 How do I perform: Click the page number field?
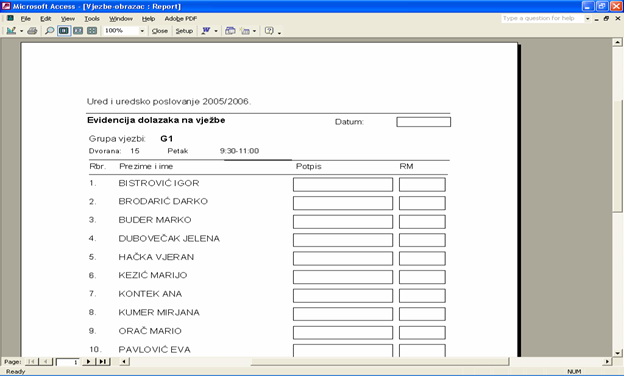(x=68, y=362)
